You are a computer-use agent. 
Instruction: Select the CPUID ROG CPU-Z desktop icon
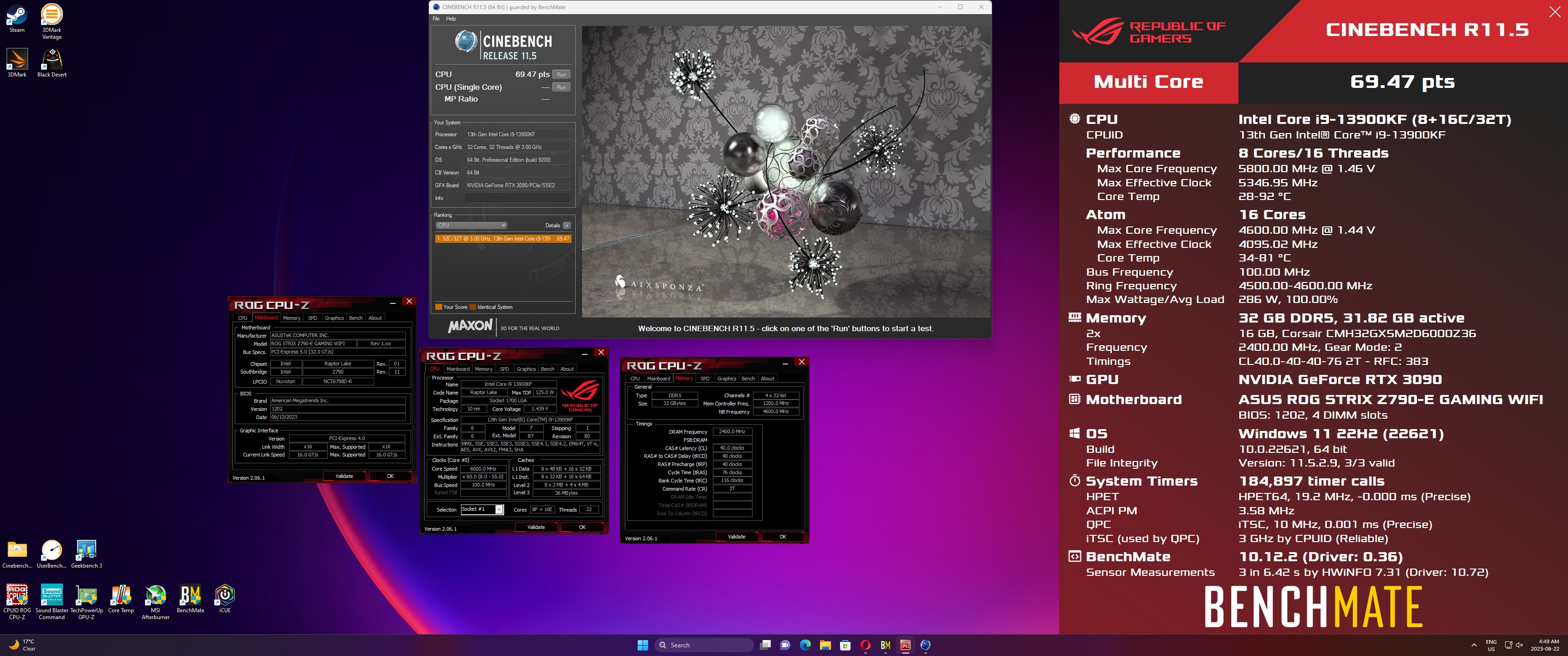click(x=17, y=602)
